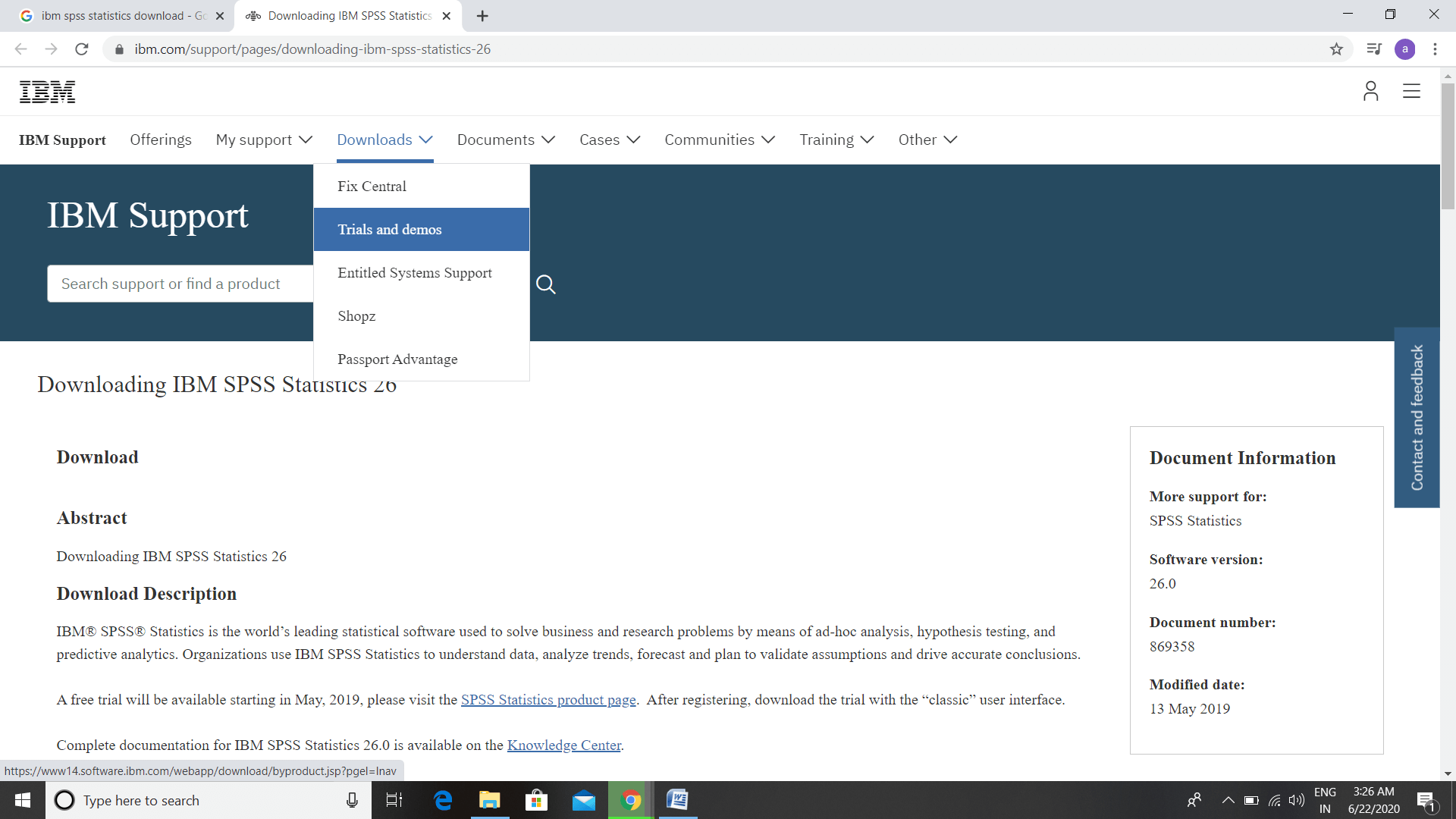1456x819 pixels.
Task: Open the Knowledge Center link
Action: [564, 745]
